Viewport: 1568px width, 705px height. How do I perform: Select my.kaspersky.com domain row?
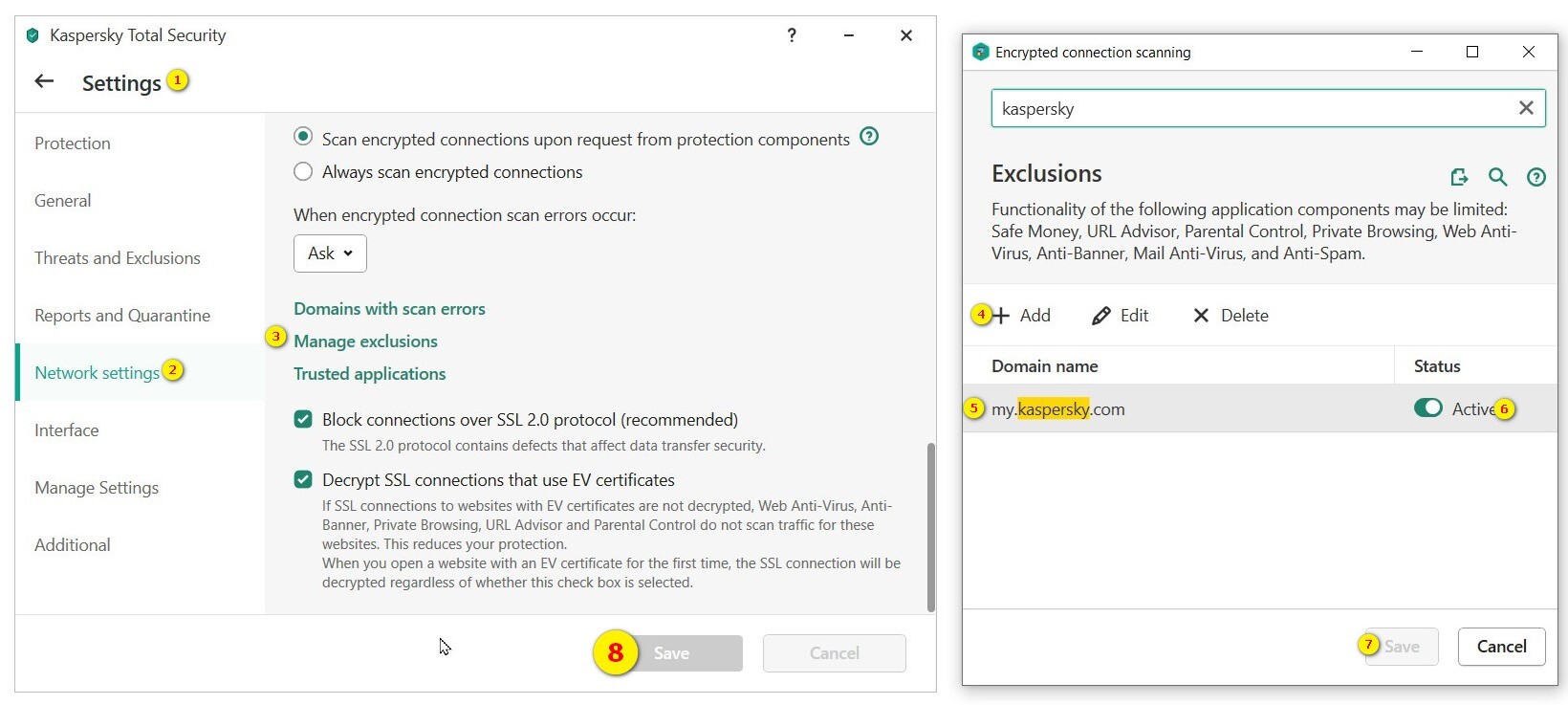pos(1260,408)
